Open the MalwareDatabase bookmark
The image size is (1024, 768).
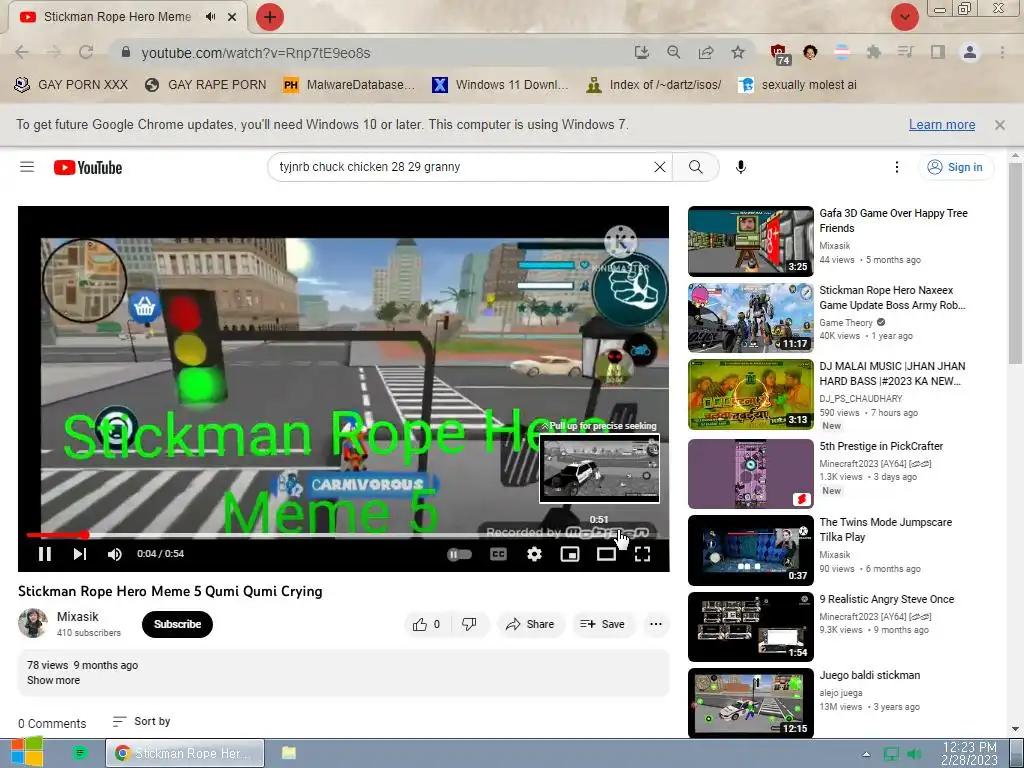pos(349,85)
